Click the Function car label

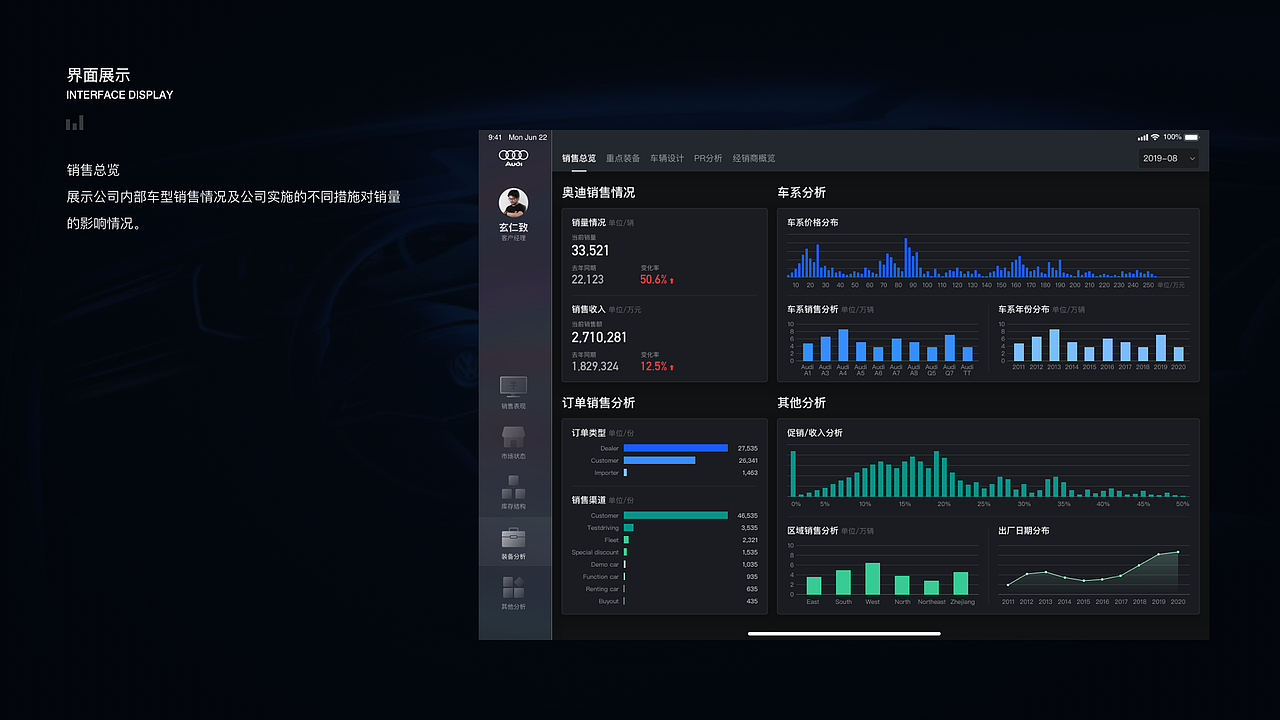(x=601, y=577)
